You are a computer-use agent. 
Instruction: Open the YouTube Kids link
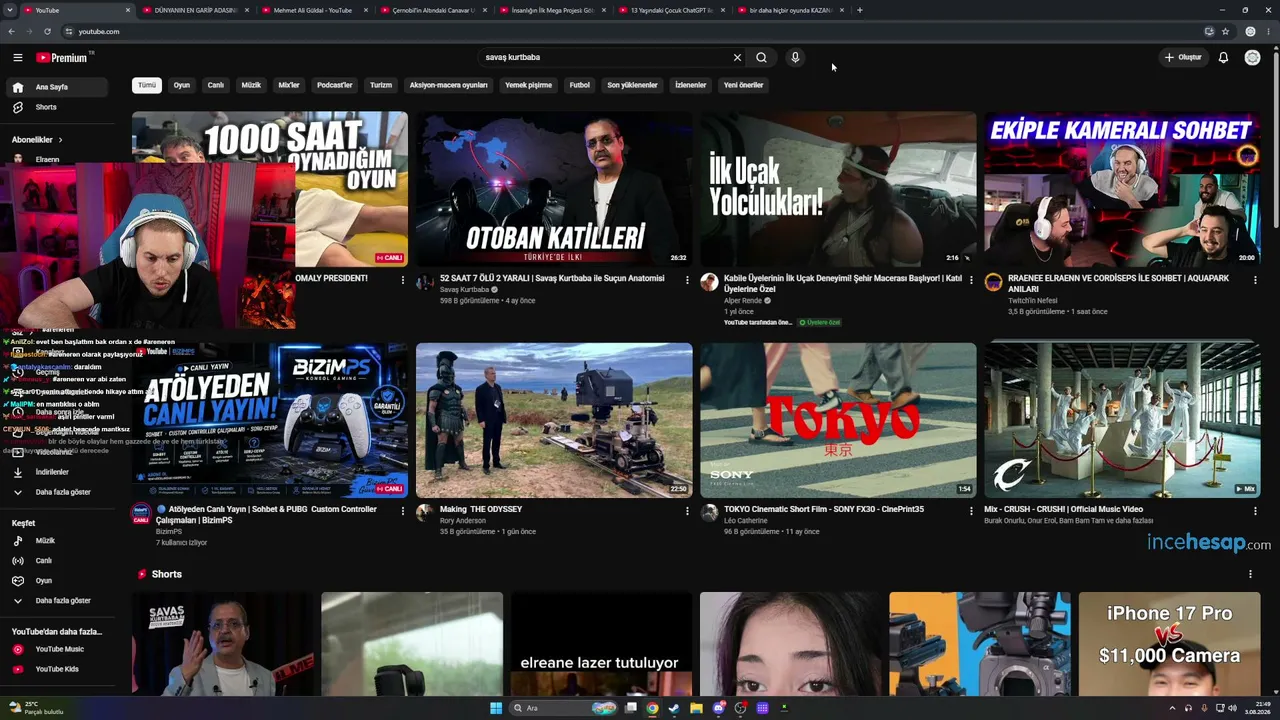[x=58, y=669]
